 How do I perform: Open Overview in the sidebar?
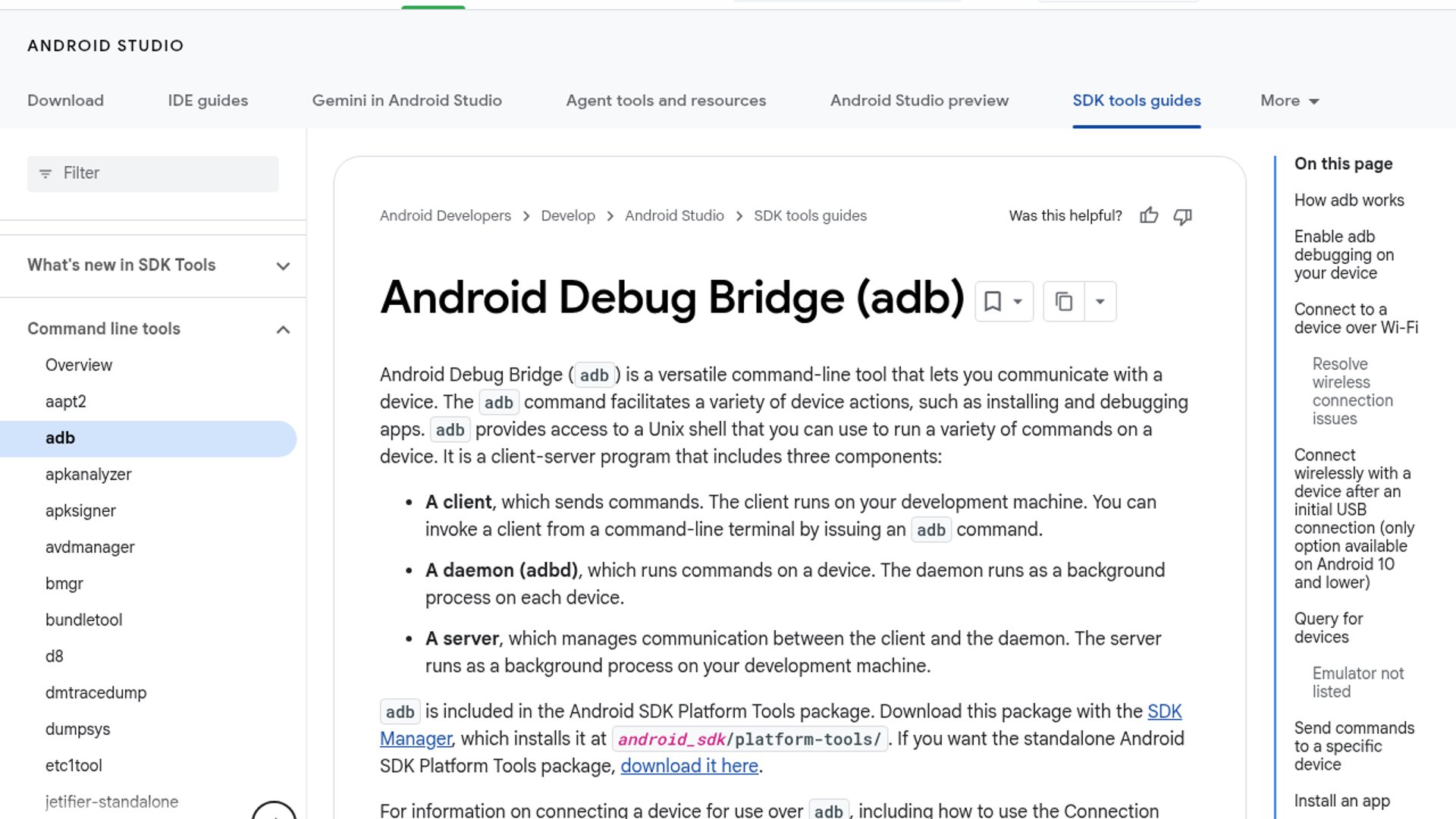pyautogui.click(x=79, y=366)
